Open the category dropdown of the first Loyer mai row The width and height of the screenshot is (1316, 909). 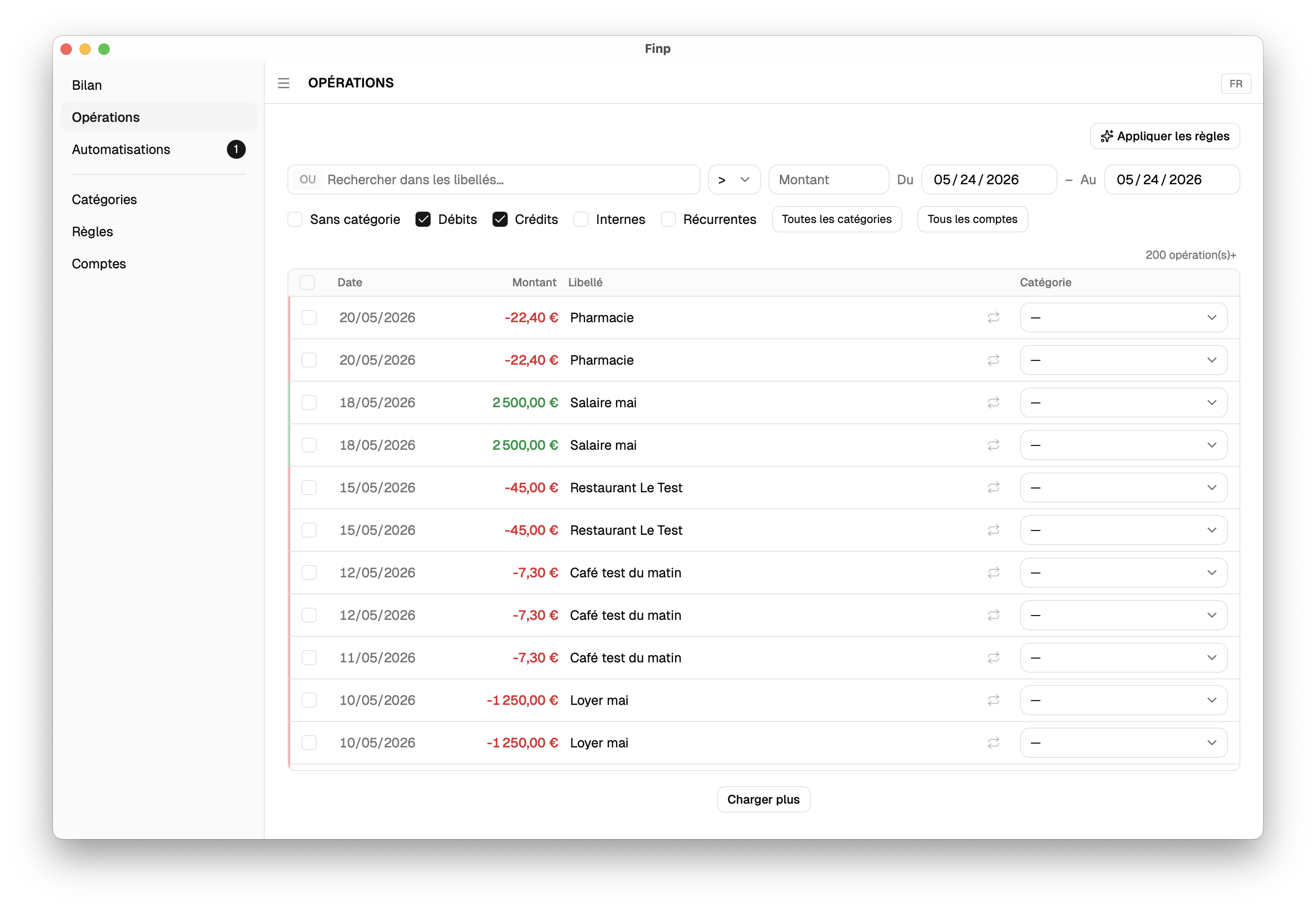tap(1124, 700)
